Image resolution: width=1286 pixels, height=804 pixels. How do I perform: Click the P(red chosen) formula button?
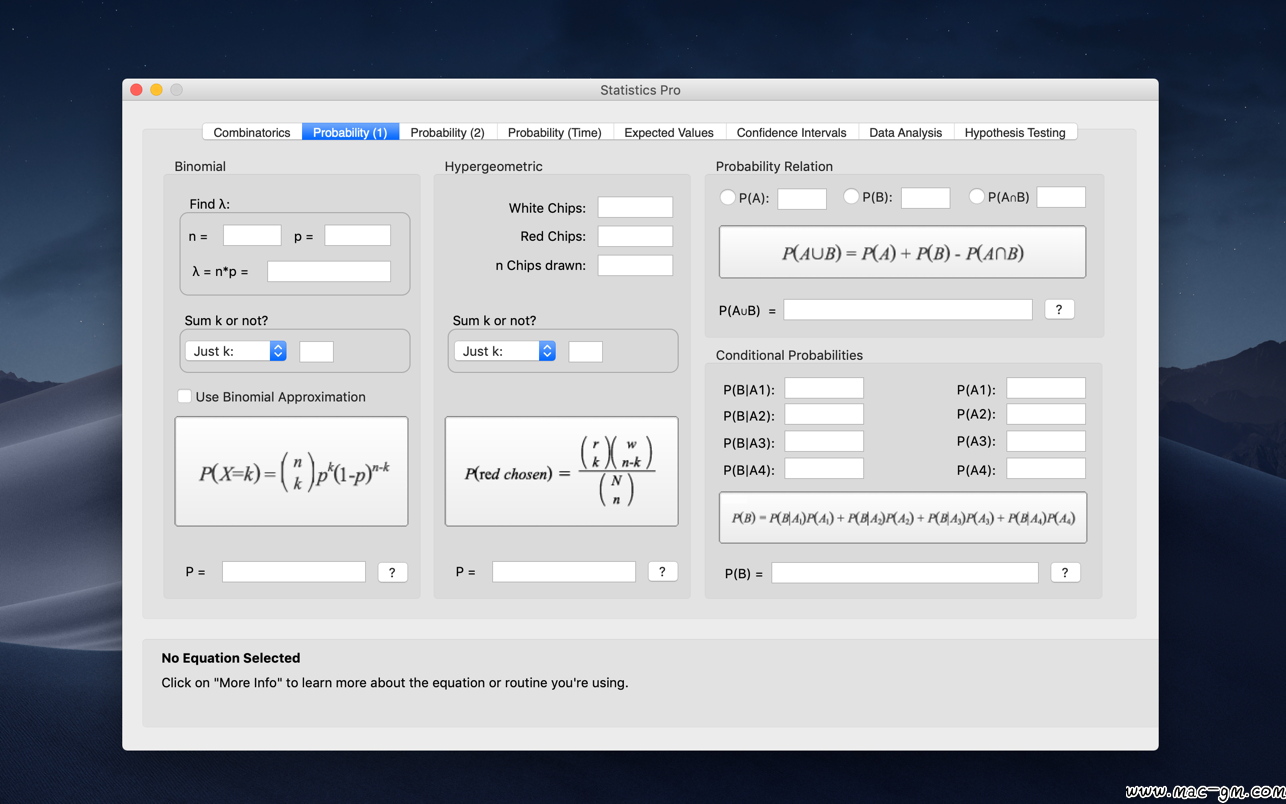click(x=561, y=471)
